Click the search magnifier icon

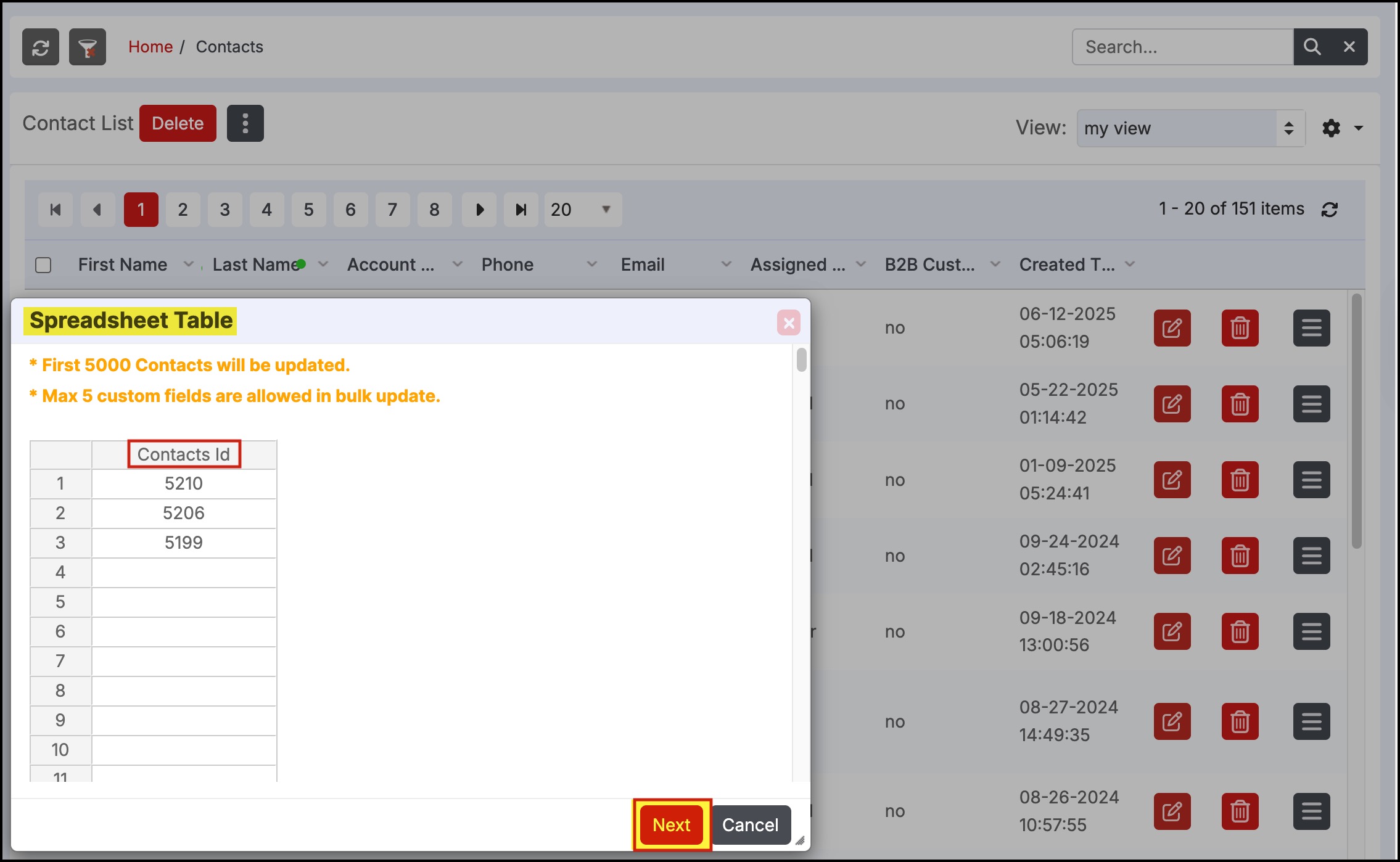pos(1312,47)
